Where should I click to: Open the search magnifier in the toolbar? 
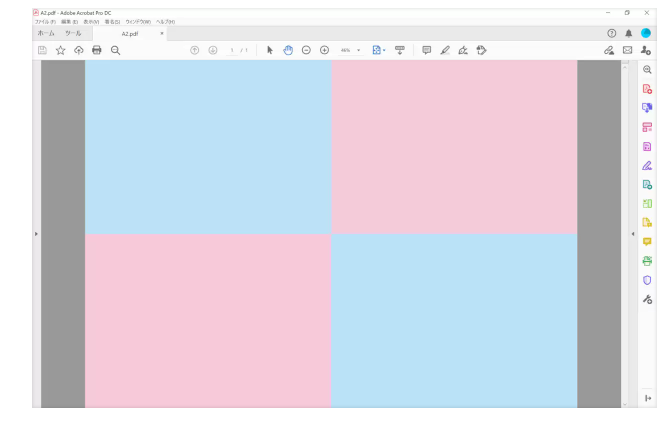coord(116,49)
